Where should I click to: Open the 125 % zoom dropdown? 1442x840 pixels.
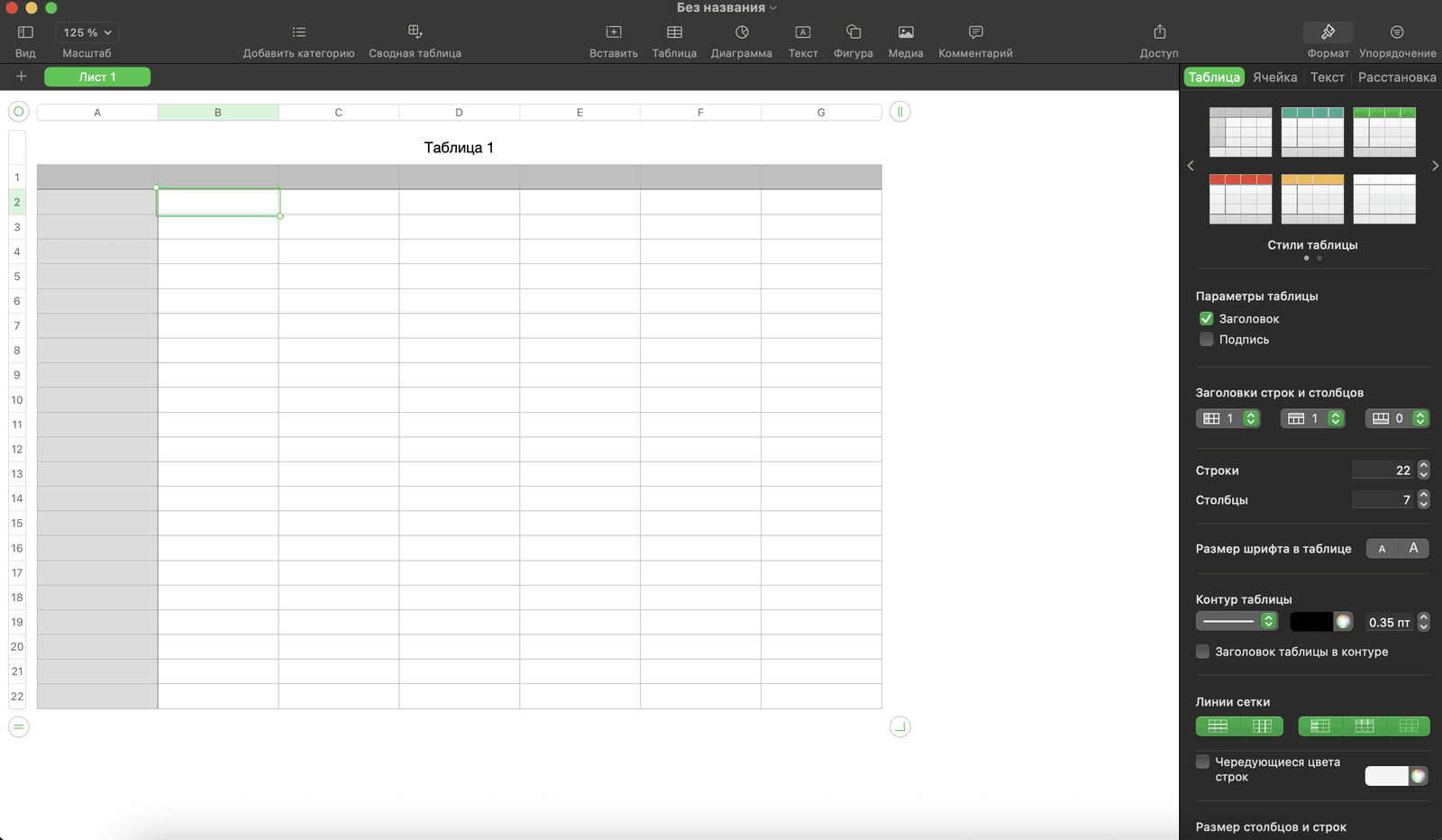(x=87, y=32)
